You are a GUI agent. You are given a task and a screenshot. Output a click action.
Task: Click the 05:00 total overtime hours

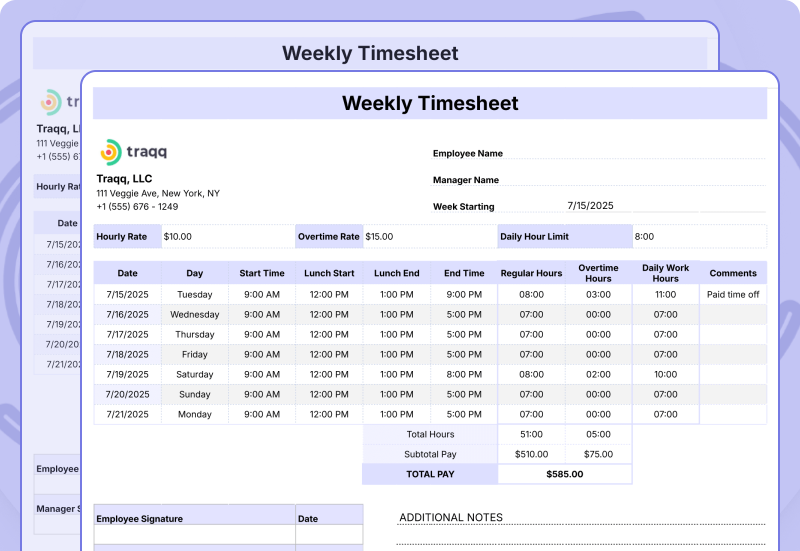click(598, 434)
